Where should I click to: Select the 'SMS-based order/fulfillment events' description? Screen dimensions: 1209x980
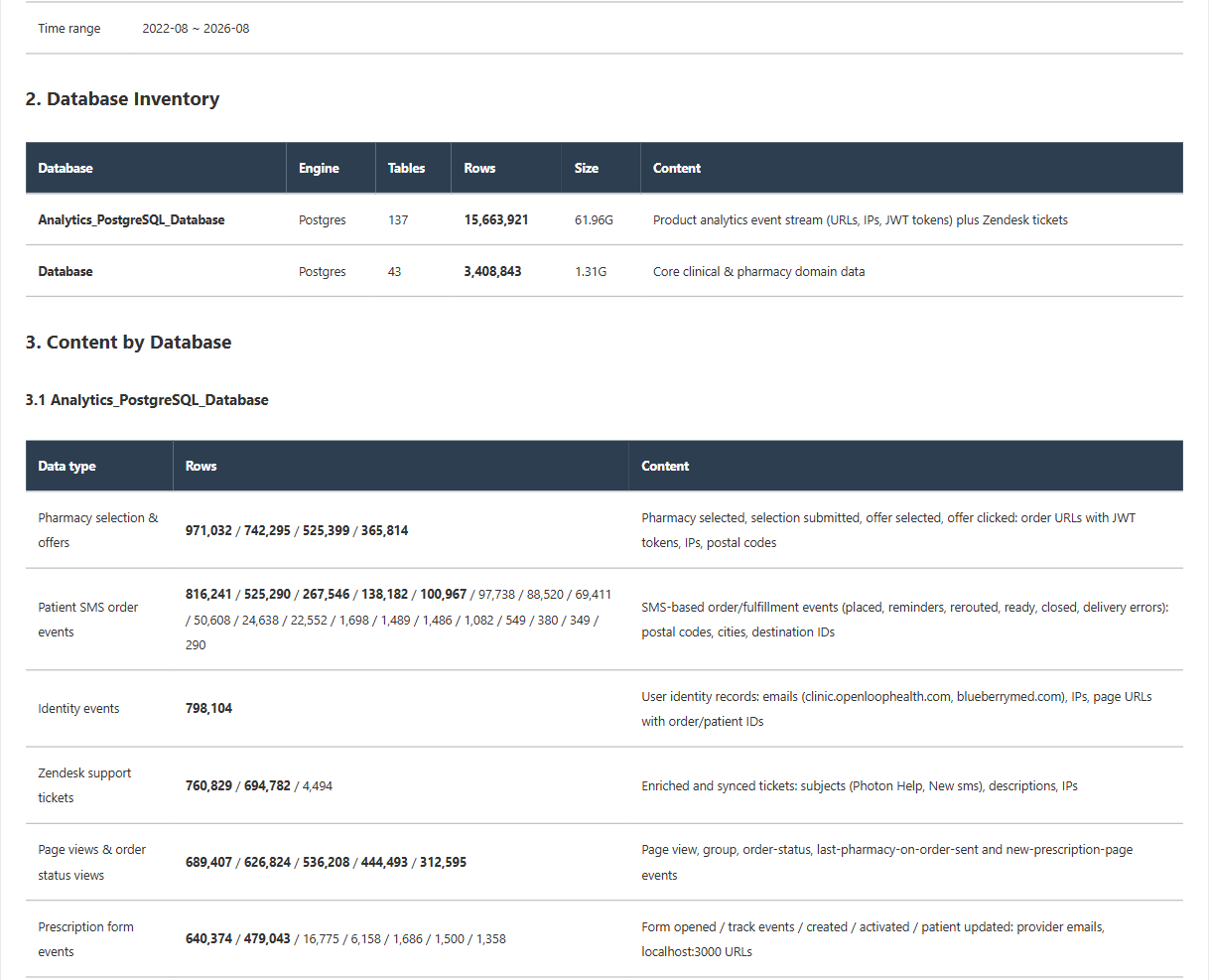point(905,620)
